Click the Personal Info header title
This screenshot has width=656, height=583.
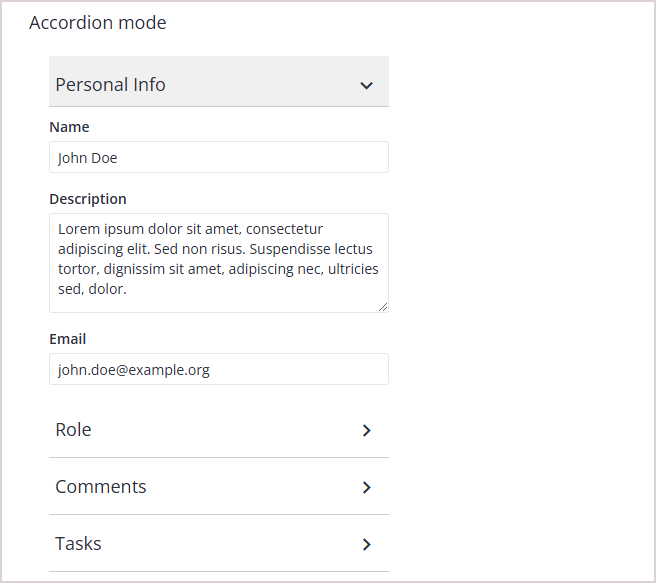[110, 85]
